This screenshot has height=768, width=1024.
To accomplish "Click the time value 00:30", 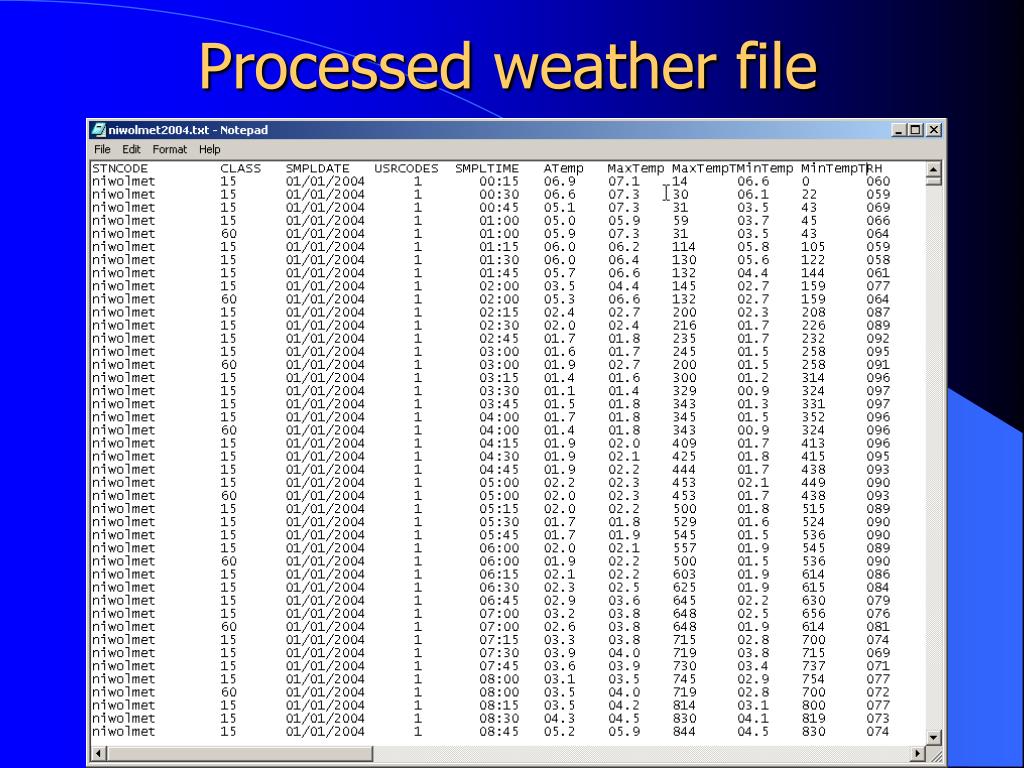I will point(499,195).
